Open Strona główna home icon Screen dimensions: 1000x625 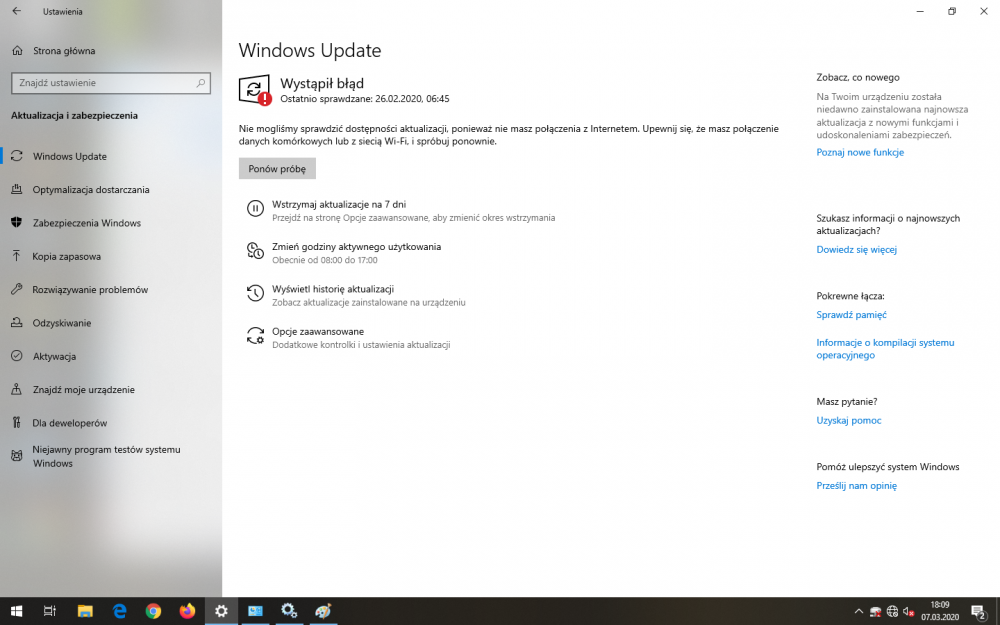(x=17, y=50)
